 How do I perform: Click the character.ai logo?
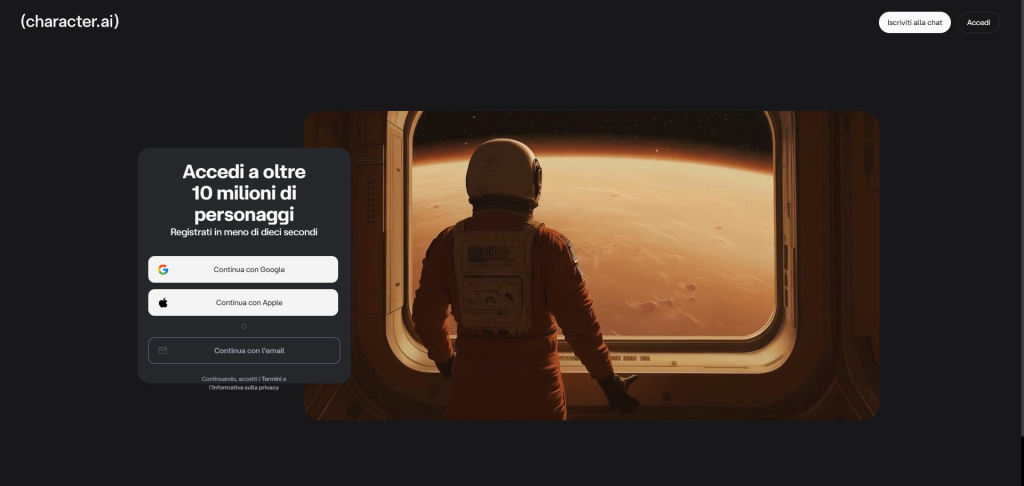coord(69,21)
